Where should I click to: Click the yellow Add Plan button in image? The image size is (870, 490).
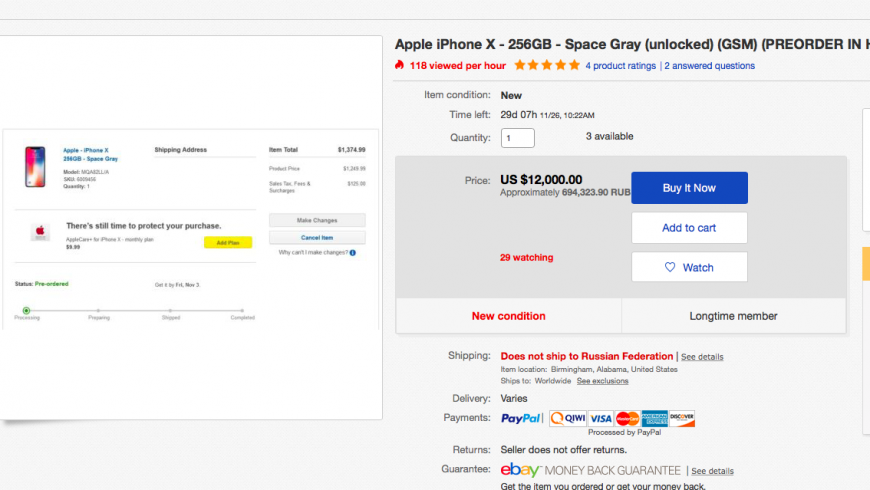(227, 243)
